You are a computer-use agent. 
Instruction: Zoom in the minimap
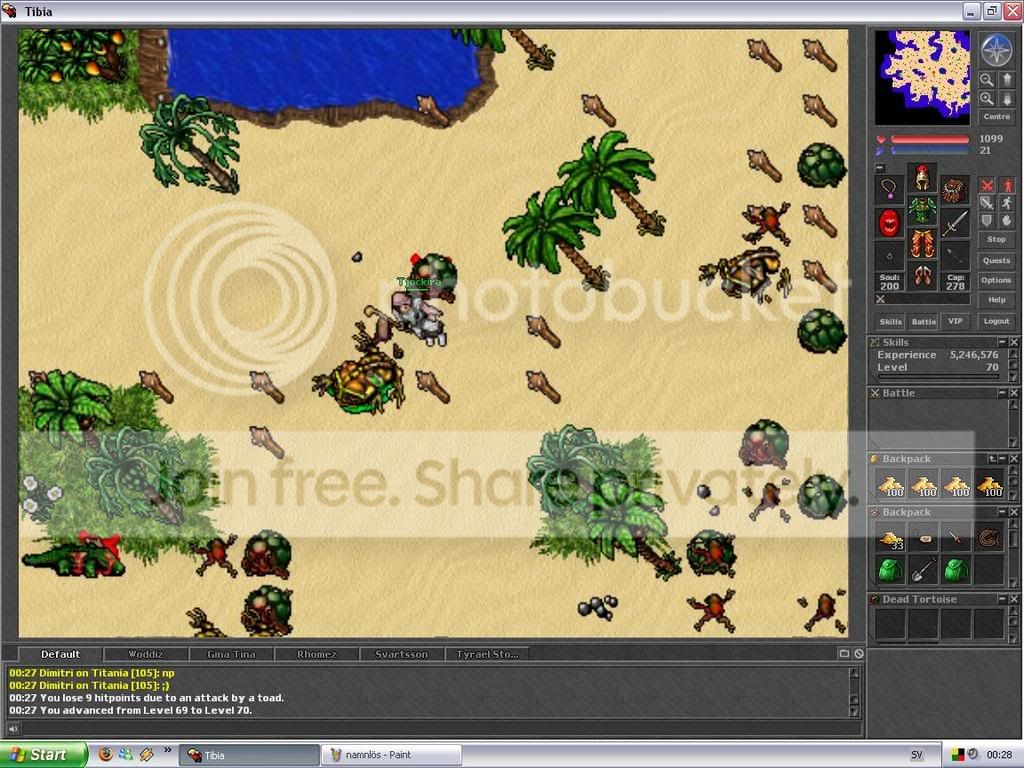(987, 99)
